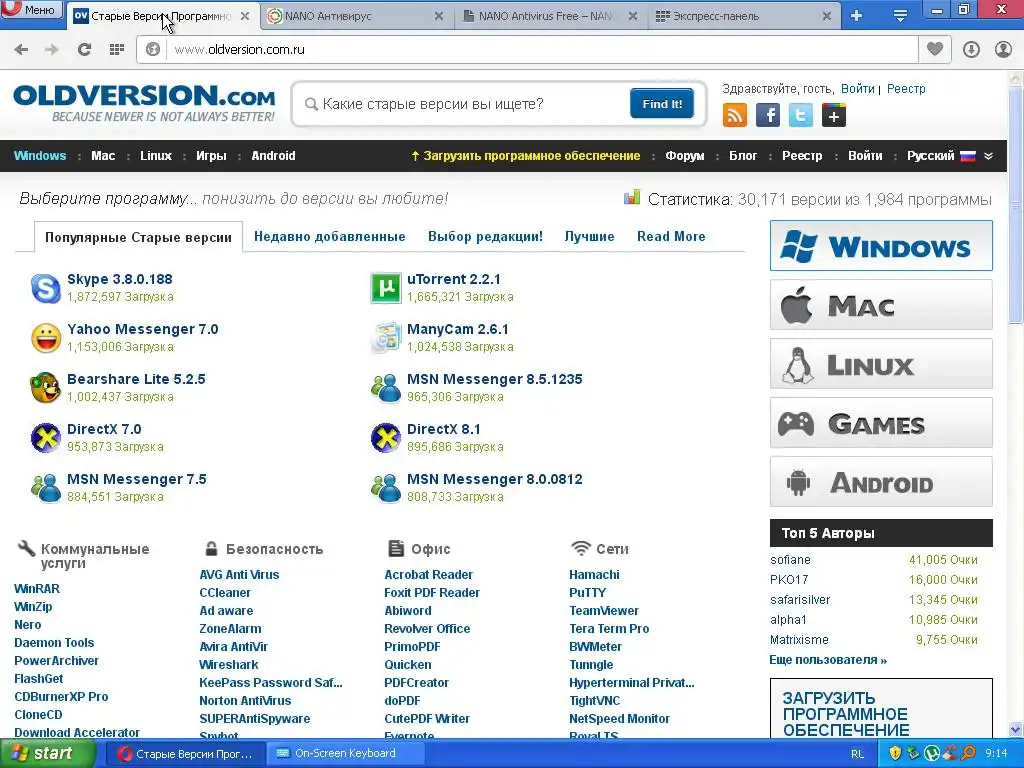Click the Android platform banner button

pyautogui.click(x=881, y=482)
